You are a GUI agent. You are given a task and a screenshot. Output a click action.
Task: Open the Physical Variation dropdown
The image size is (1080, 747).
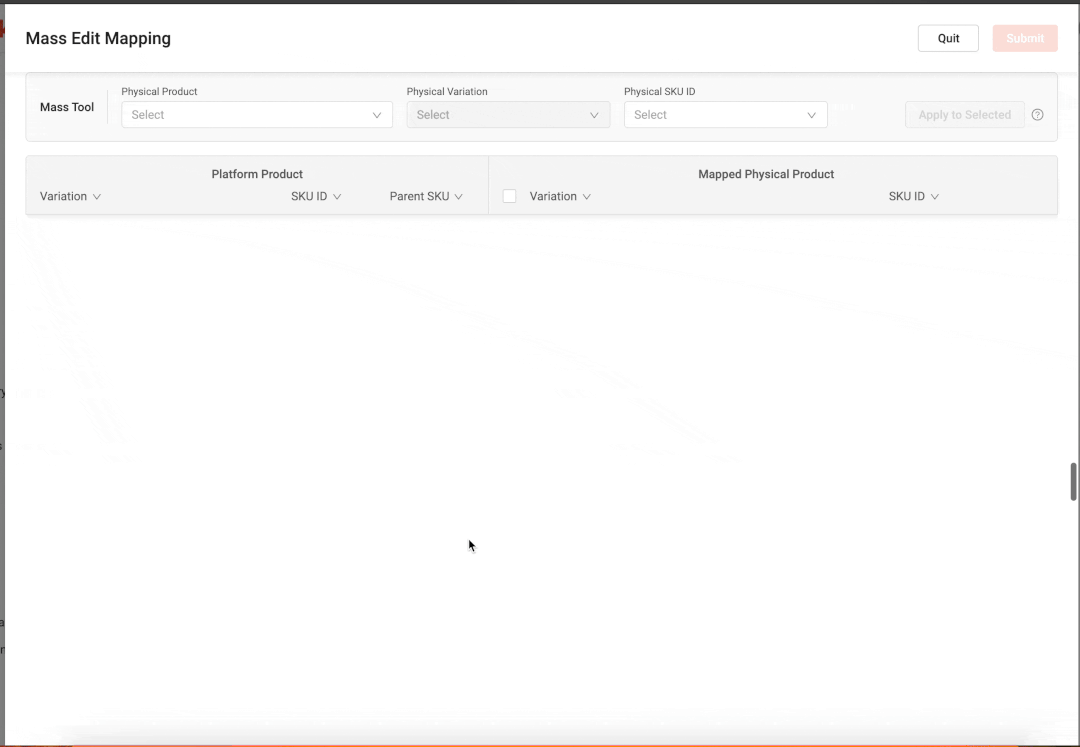(x=508, y=115)
